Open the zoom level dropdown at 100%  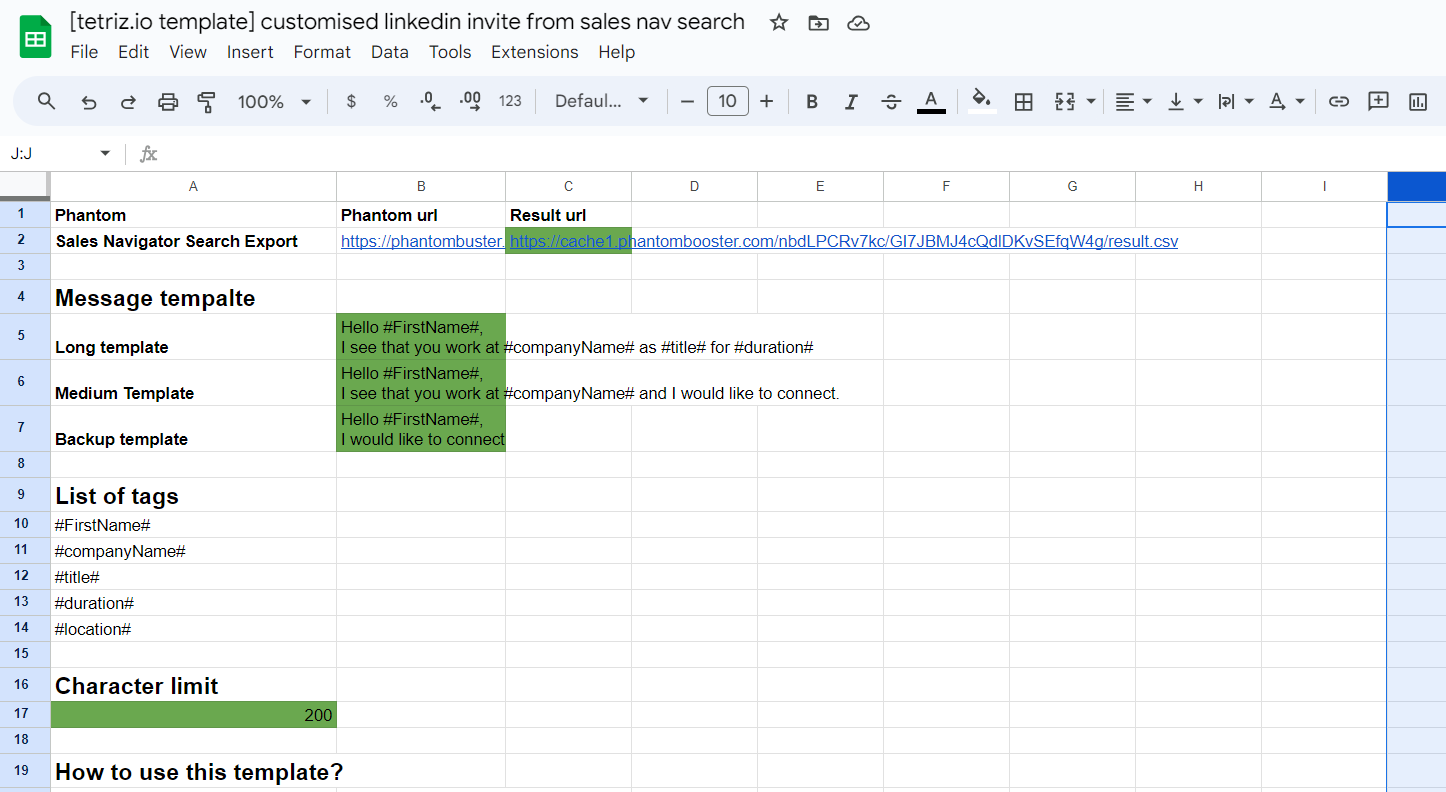[274, 101]
